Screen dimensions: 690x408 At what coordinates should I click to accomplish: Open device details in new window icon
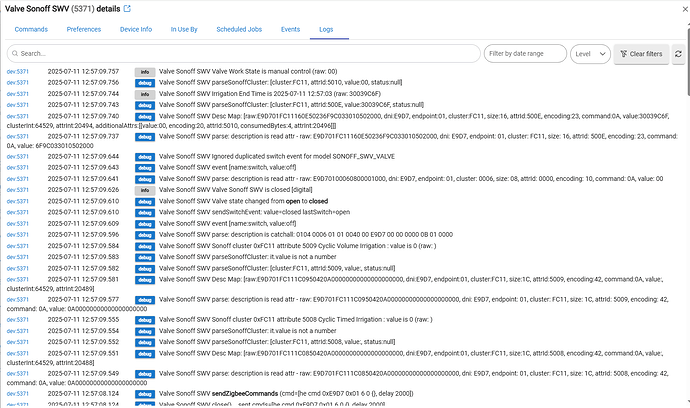(x=127, y=9)
